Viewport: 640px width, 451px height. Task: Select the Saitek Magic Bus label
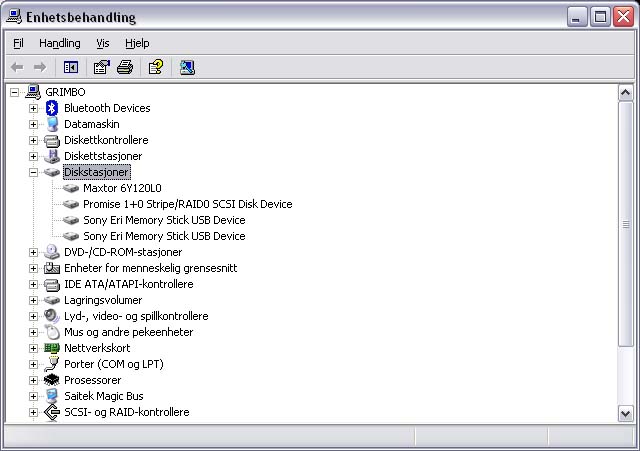[104, 396]
